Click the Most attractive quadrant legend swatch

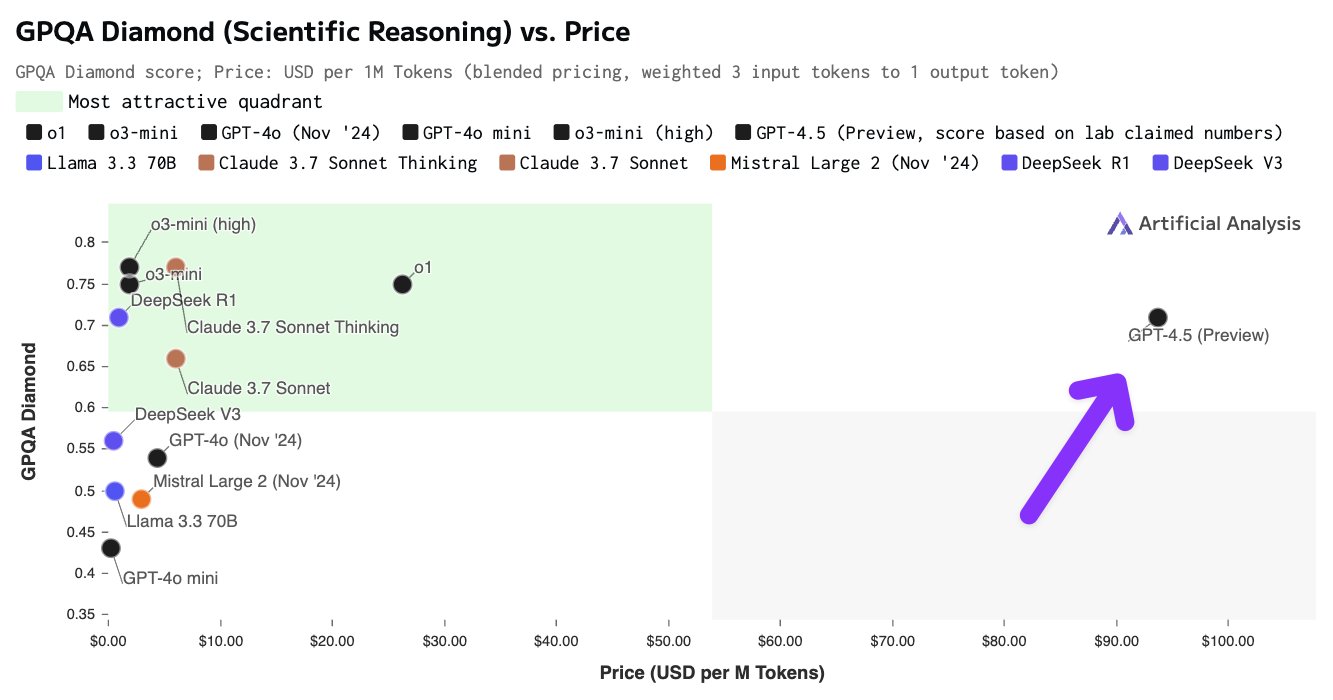(38, 102)
